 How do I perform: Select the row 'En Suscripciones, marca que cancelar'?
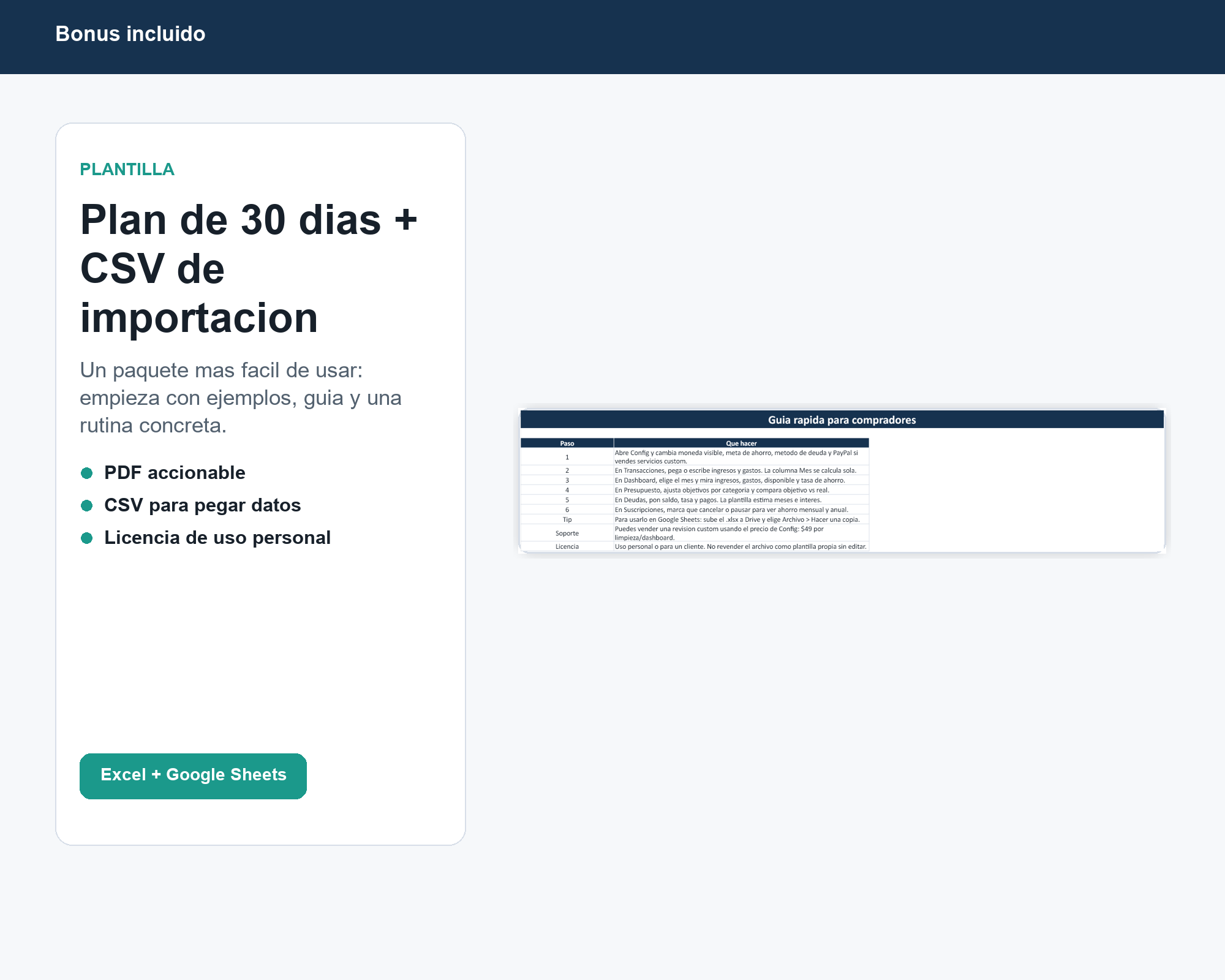tap(695, 510)
